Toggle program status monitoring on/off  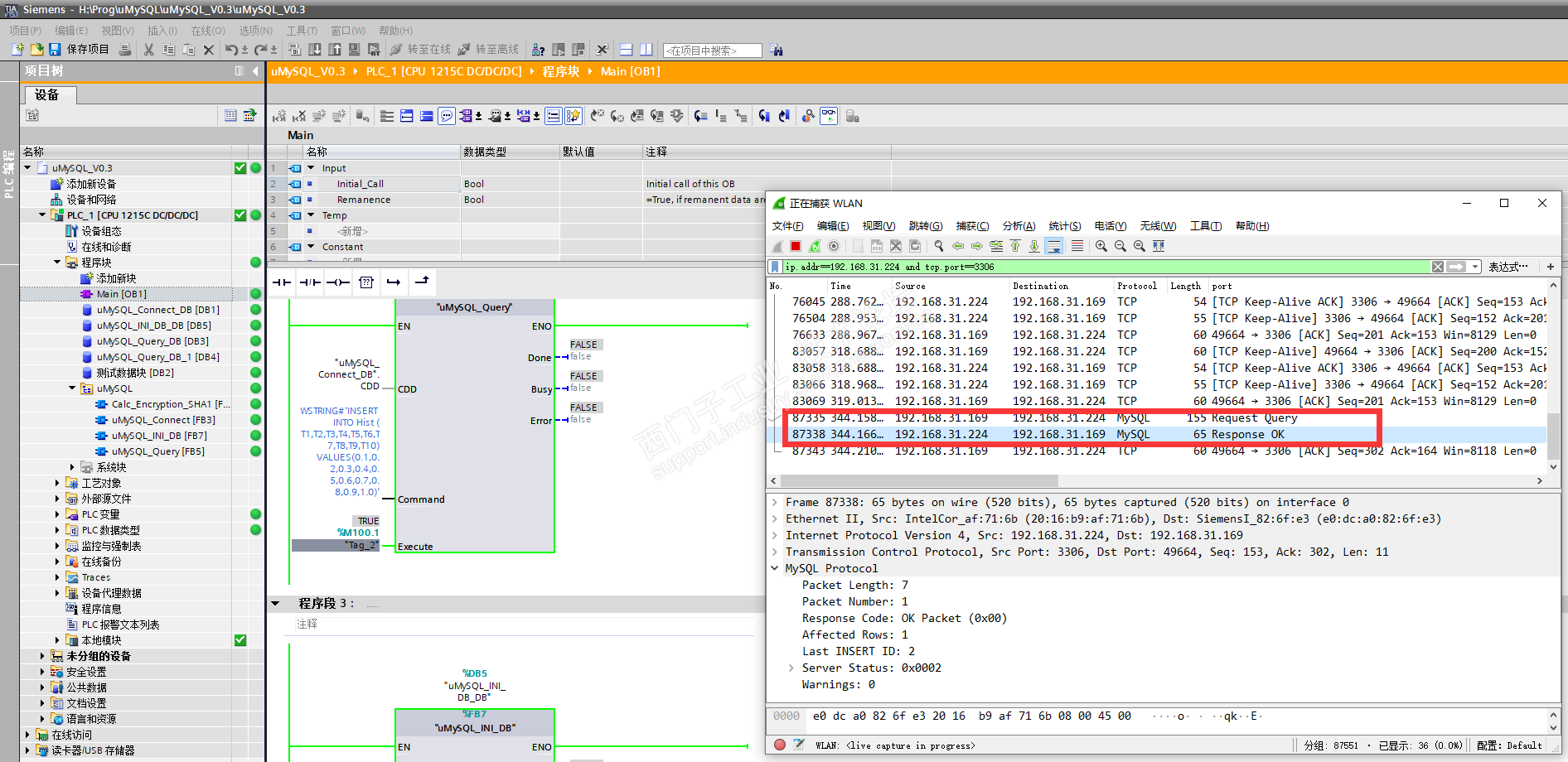tap(829, 116)
